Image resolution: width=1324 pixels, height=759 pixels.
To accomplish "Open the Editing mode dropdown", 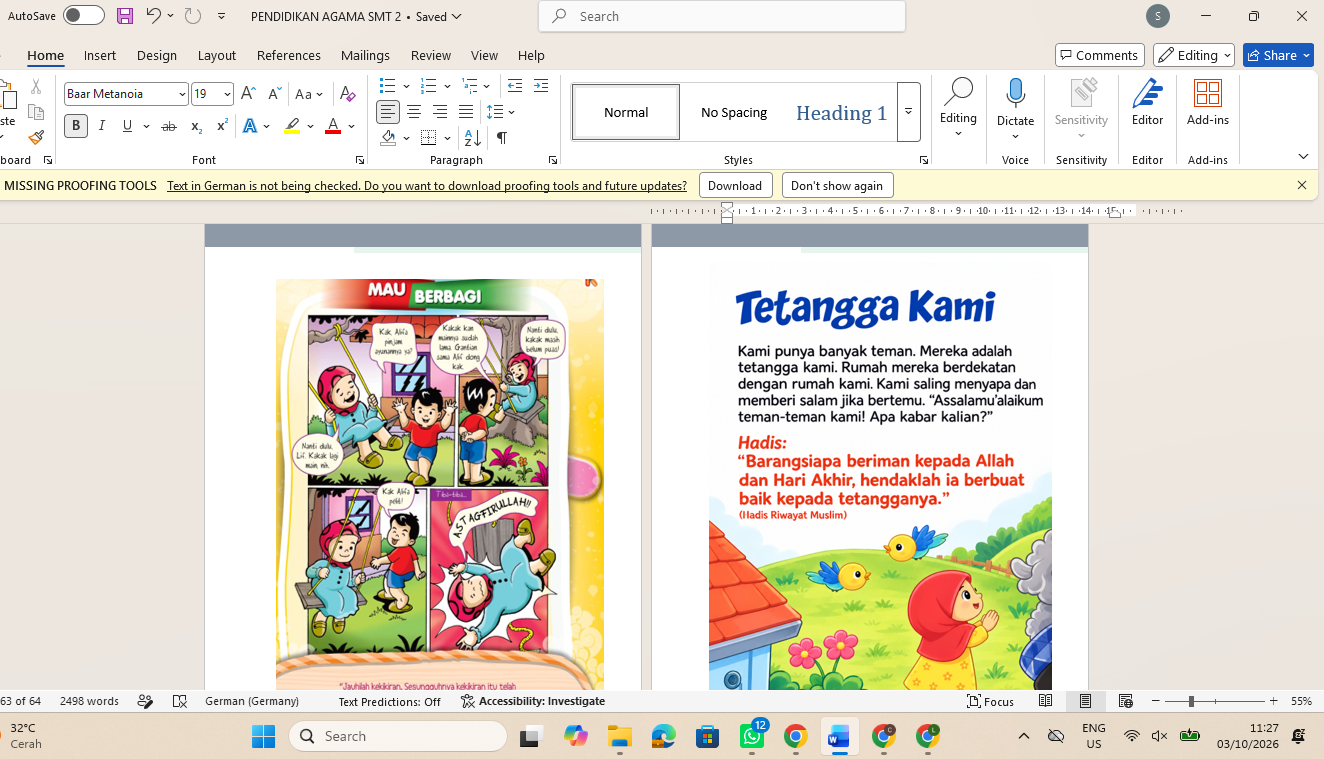I will 1194,55.
